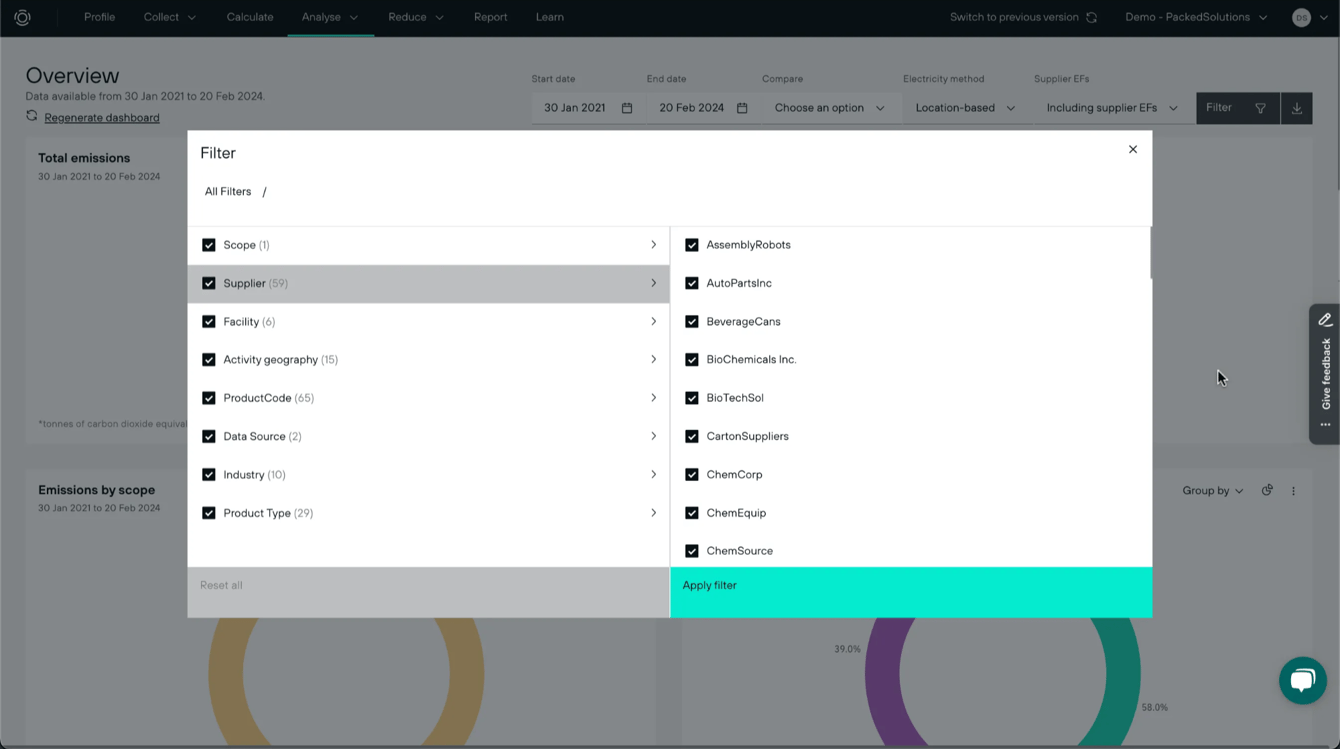
Task: Open the chat support bubble
Action: 1302,680
